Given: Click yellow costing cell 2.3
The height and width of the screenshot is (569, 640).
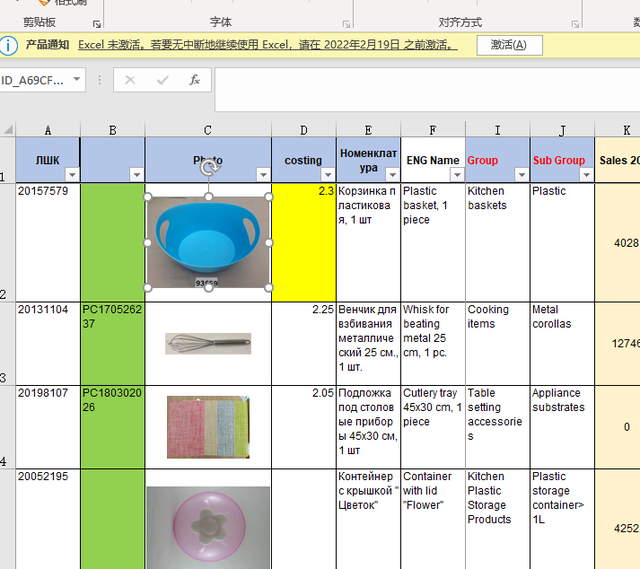Looking at the screenshot, I should (x=304, y=242).
